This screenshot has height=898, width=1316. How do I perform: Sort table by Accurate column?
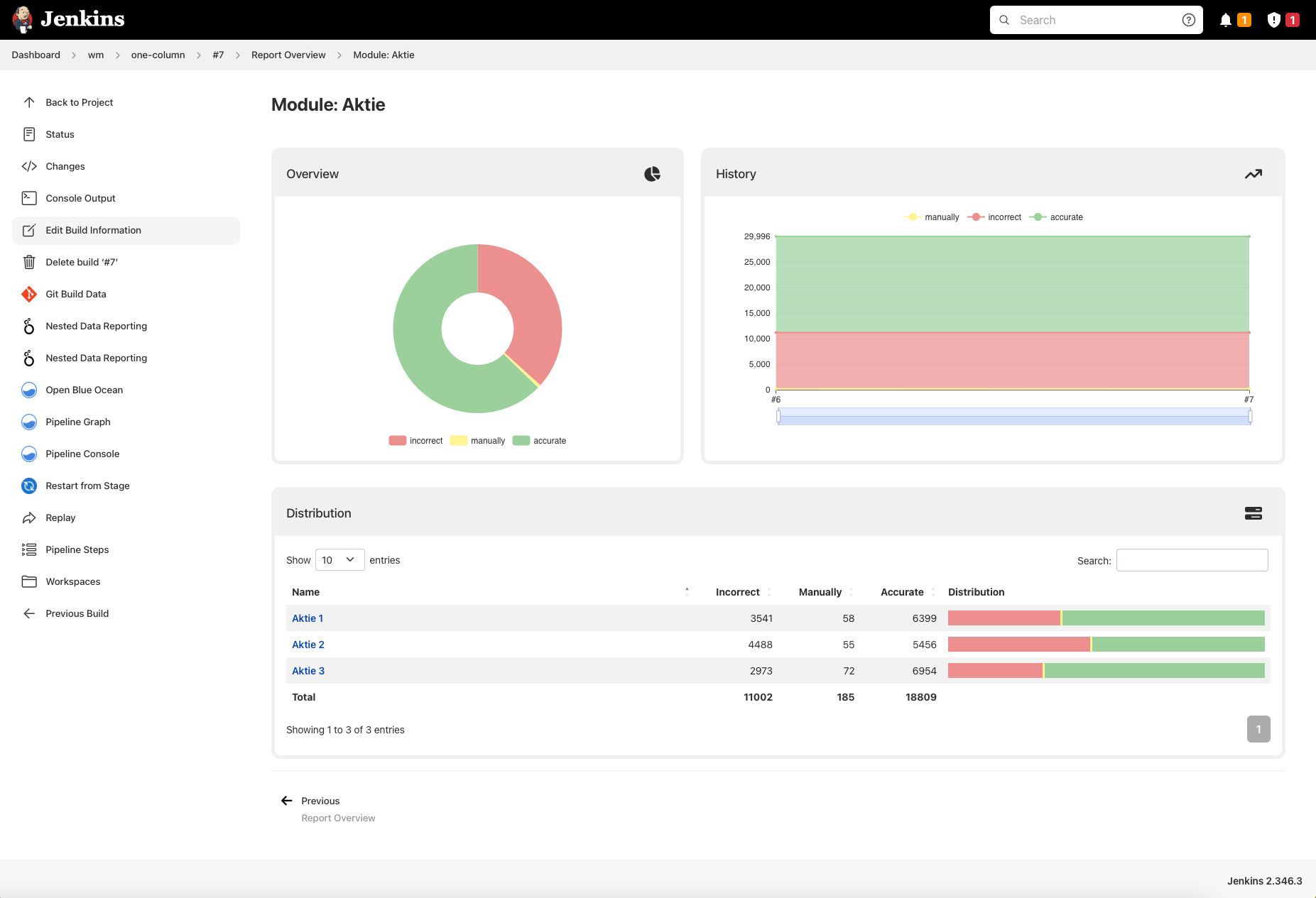908,592
